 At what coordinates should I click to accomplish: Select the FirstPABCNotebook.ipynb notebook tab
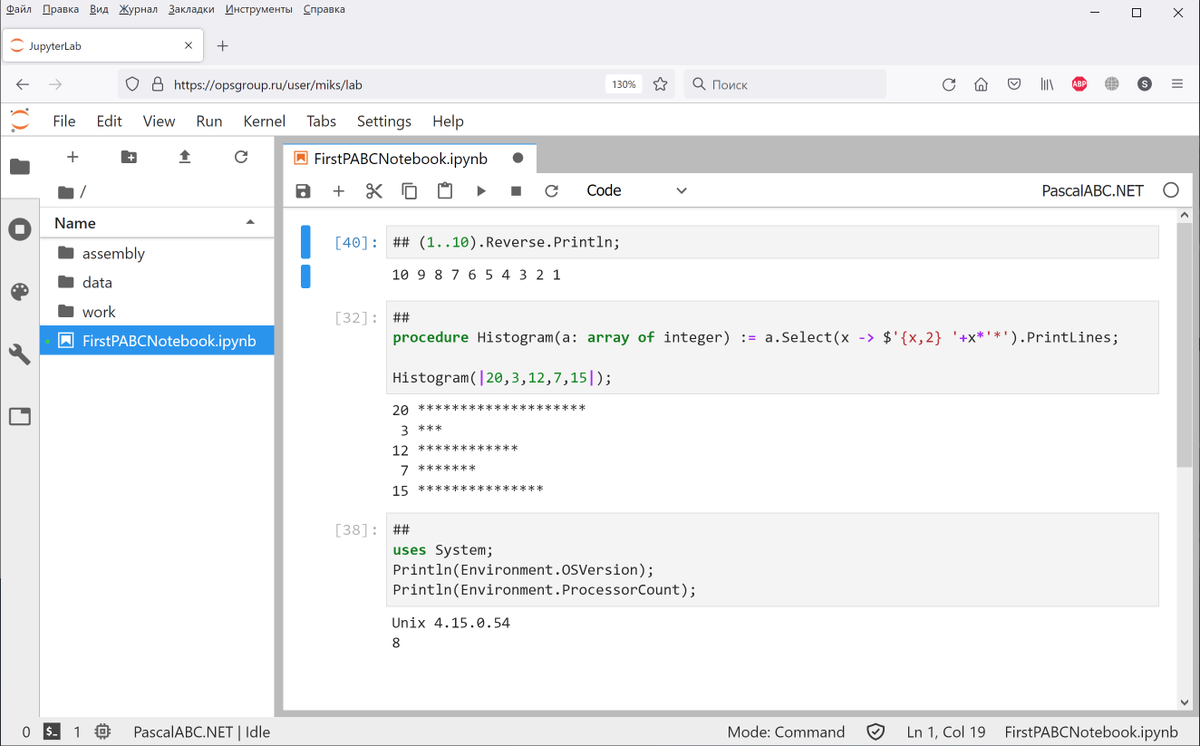(410, 158)
